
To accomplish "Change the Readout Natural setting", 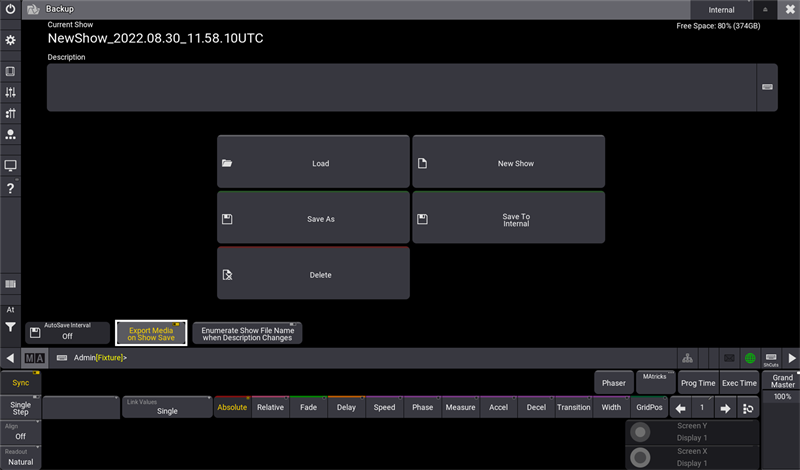I will (x=20, y=457).
